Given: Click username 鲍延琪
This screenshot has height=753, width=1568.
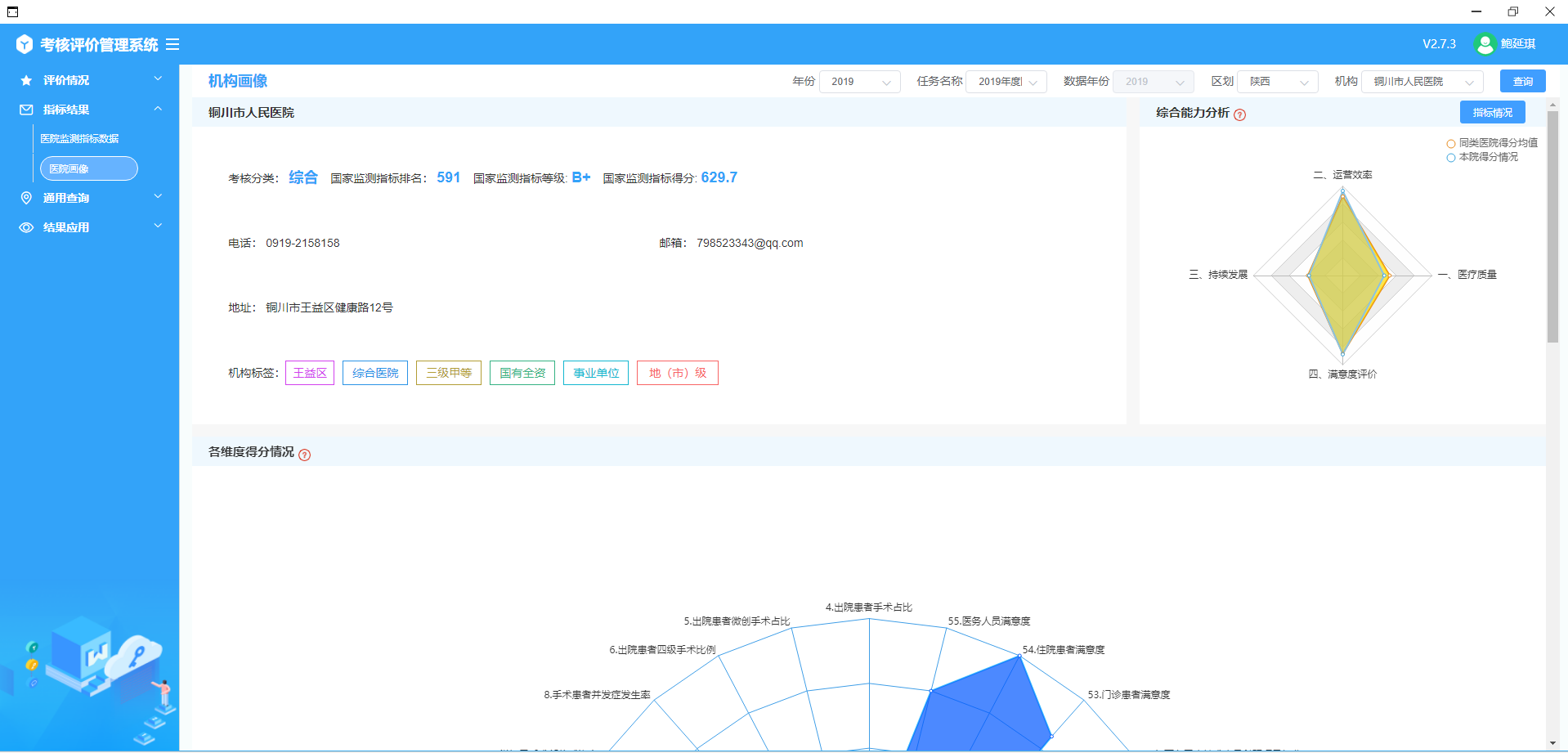Looking at the screenshot, I should click(1518, 44).
